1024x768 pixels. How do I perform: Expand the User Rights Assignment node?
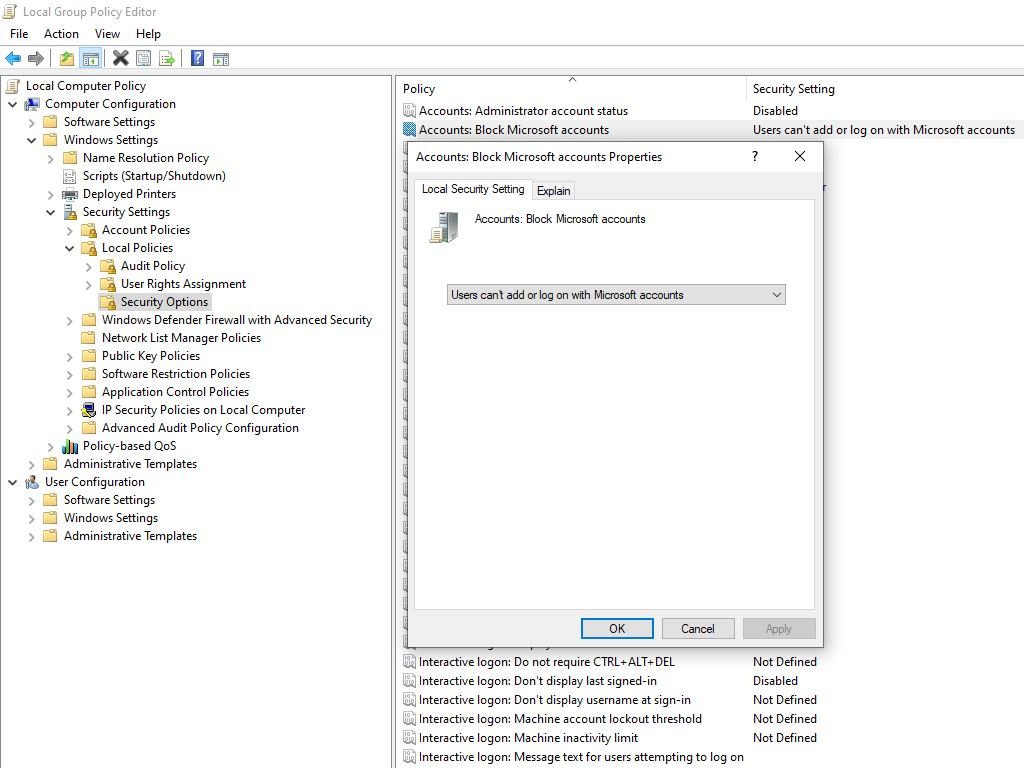click(88, 284)
